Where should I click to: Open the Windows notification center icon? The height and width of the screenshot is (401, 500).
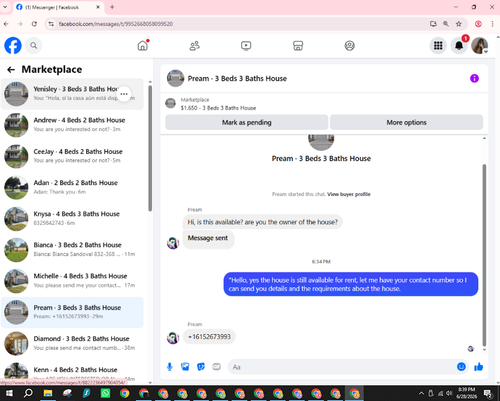click(488, 393)
